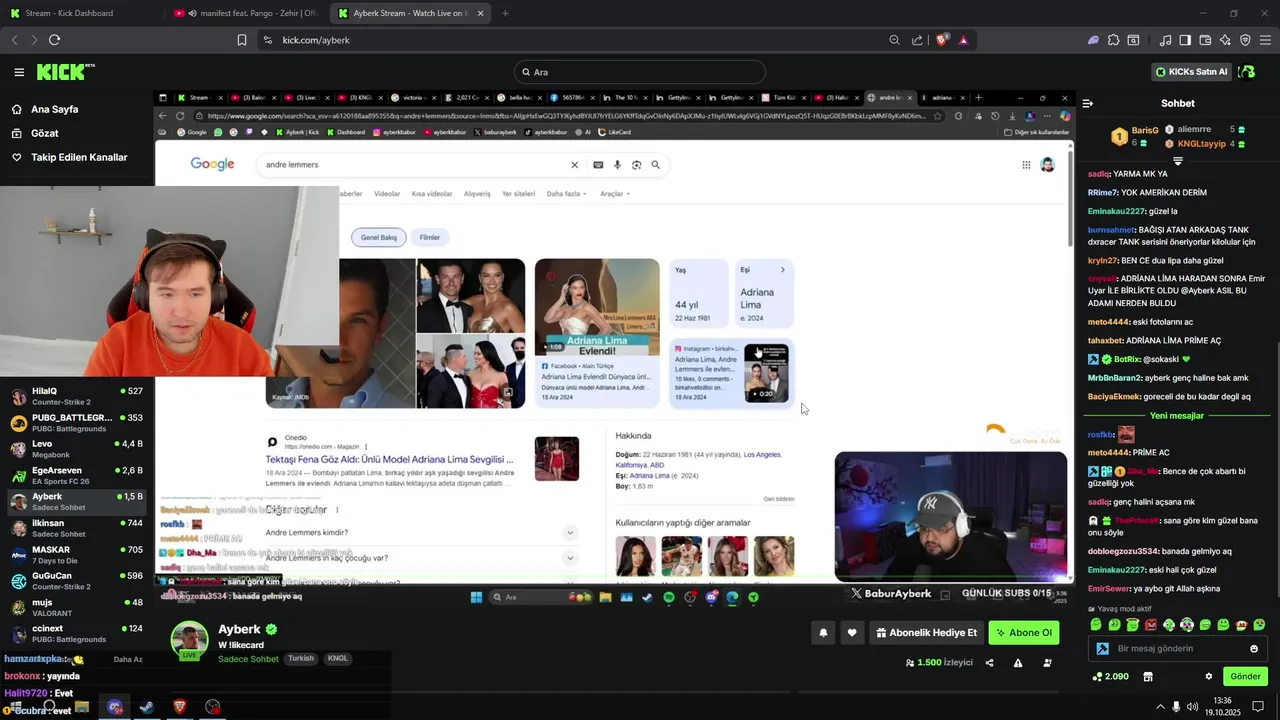Click the share stream icon

click(990, 663)
